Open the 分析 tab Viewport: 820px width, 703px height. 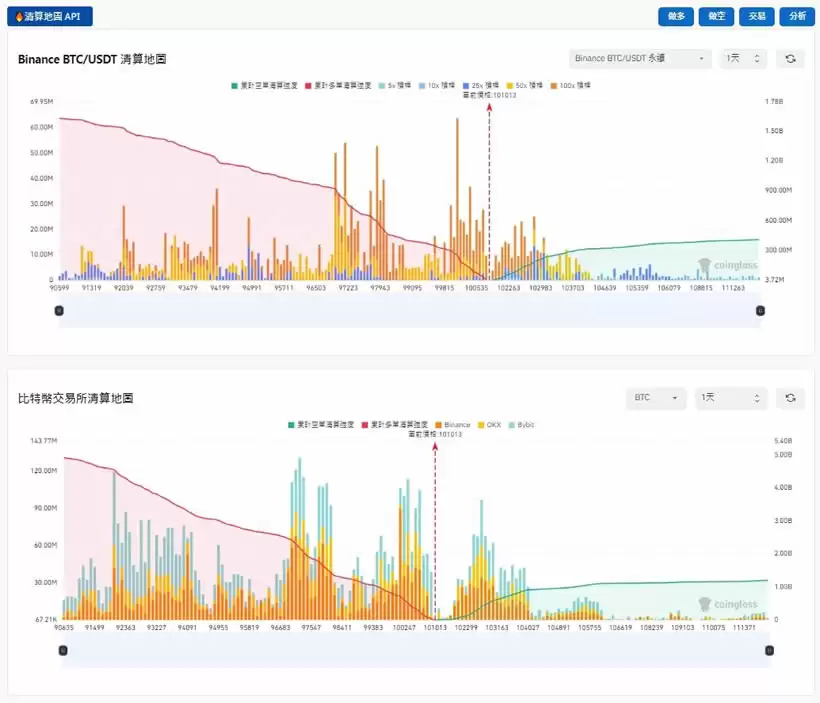pos(796,16)
